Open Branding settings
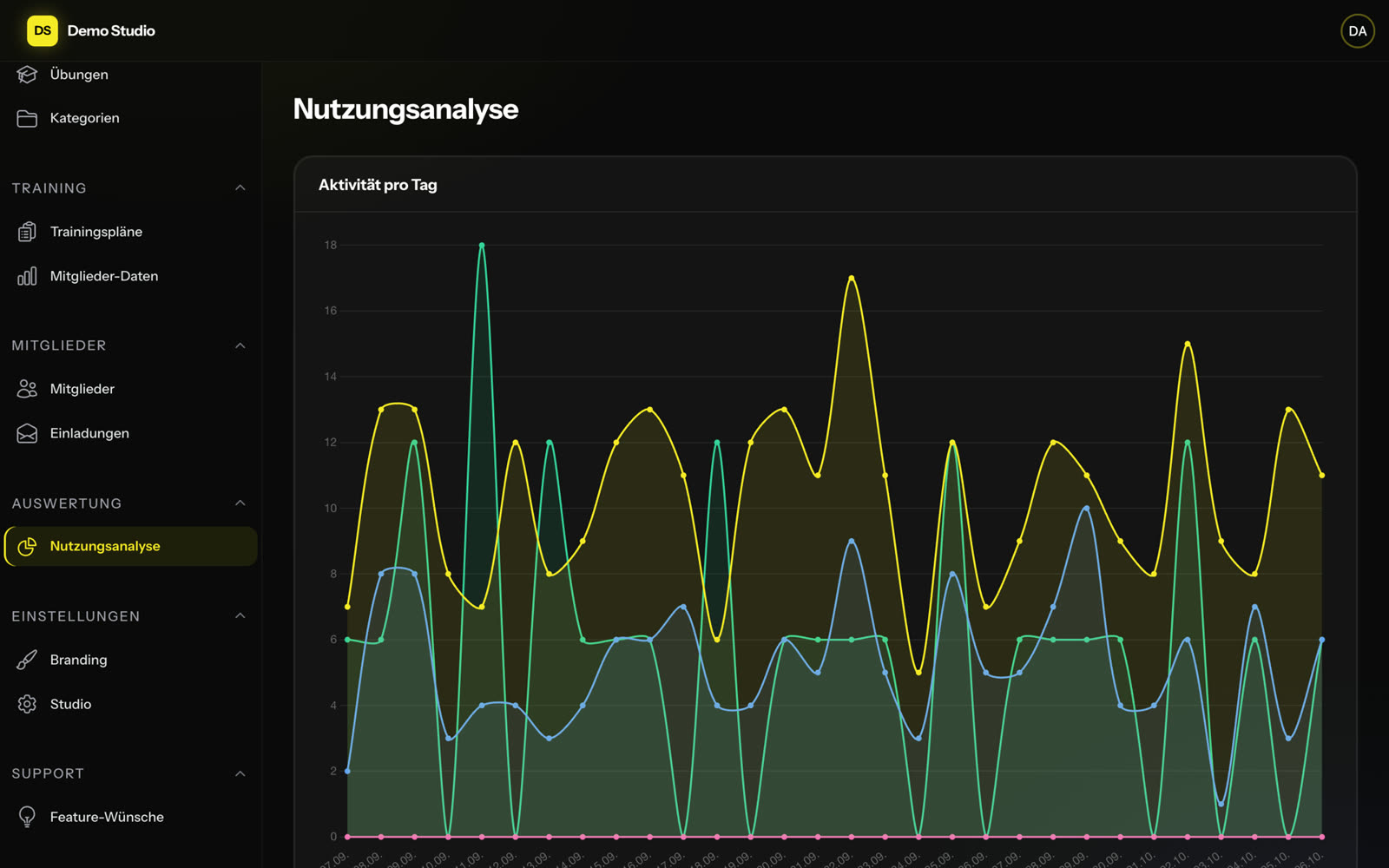 pos(130,660)
